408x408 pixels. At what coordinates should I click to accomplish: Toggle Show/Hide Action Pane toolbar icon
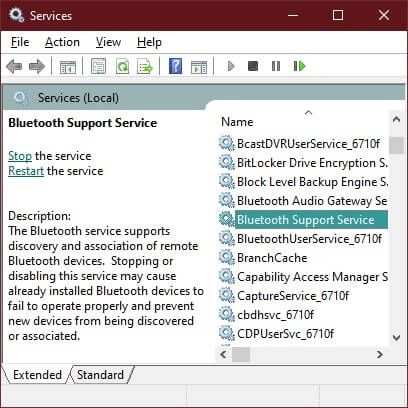(x=199, y=67)
